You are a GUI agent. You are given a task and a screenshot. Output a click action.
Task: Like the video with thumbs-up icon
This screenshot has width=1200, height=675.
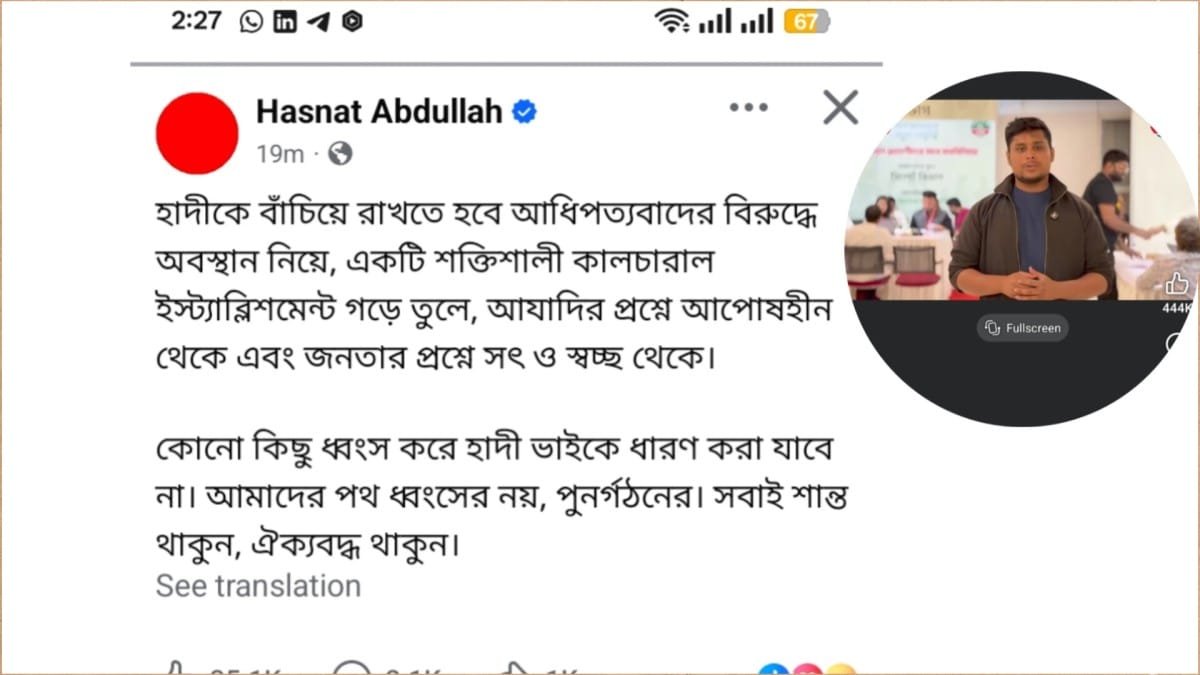pos(1177,284)
